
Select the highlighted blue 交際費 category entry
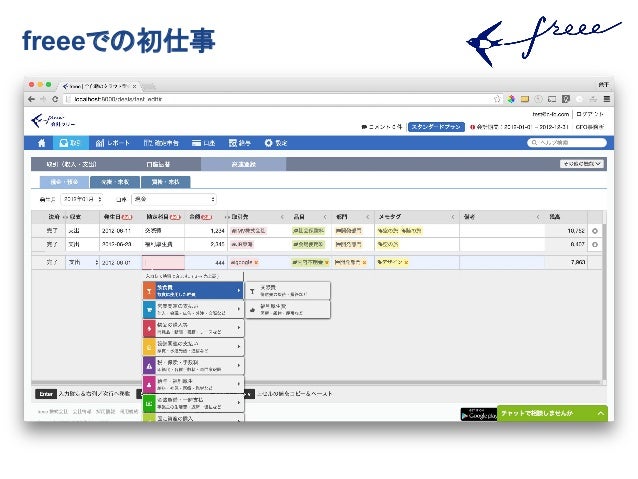(x=193, y=291)
